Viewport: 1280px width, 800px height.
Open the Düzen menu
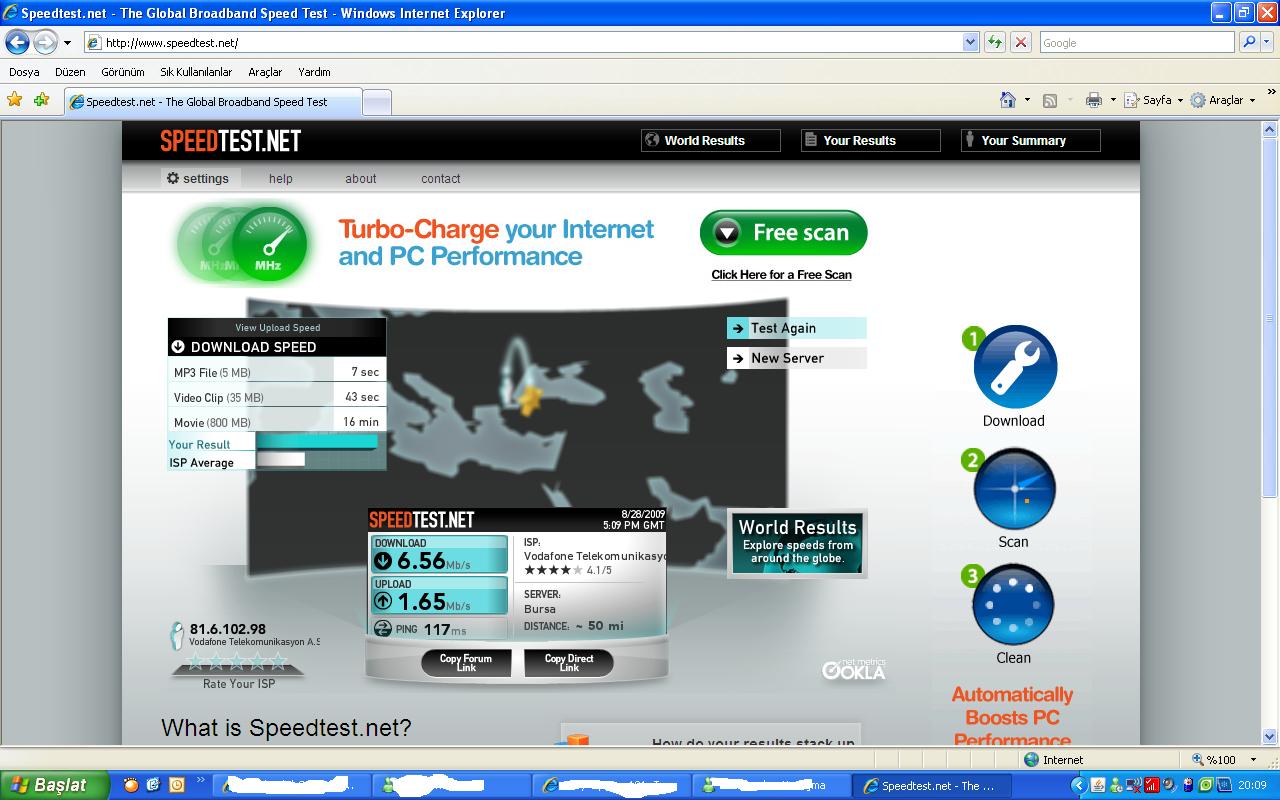click(70, 72)
